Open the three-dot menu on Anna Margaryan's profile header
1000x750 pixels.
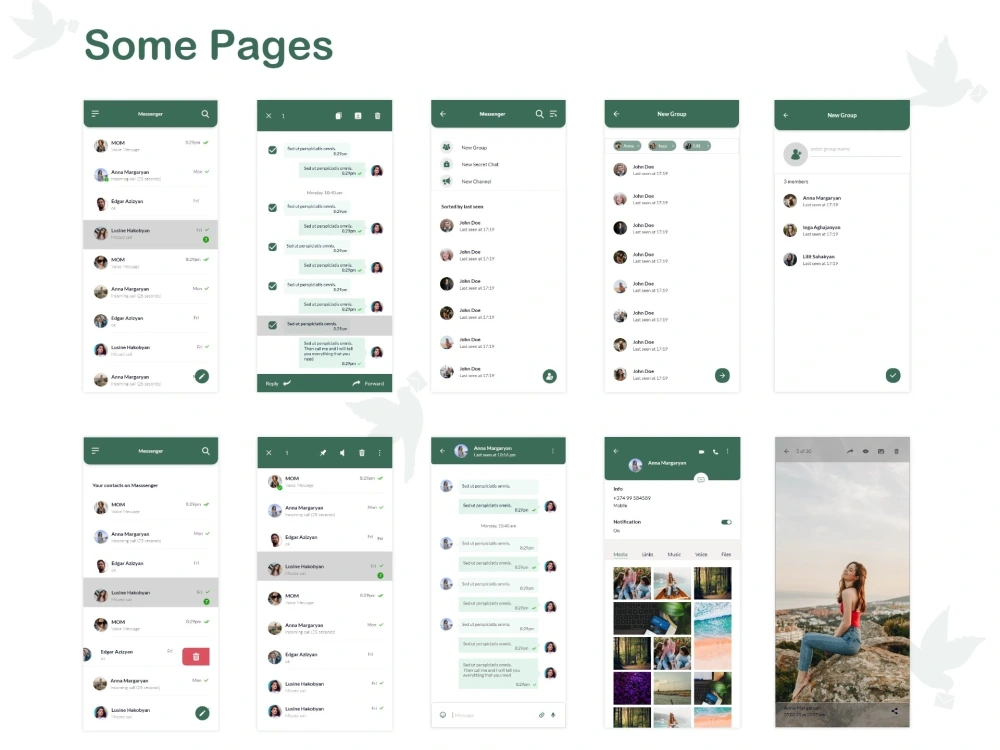click(727, 452)
